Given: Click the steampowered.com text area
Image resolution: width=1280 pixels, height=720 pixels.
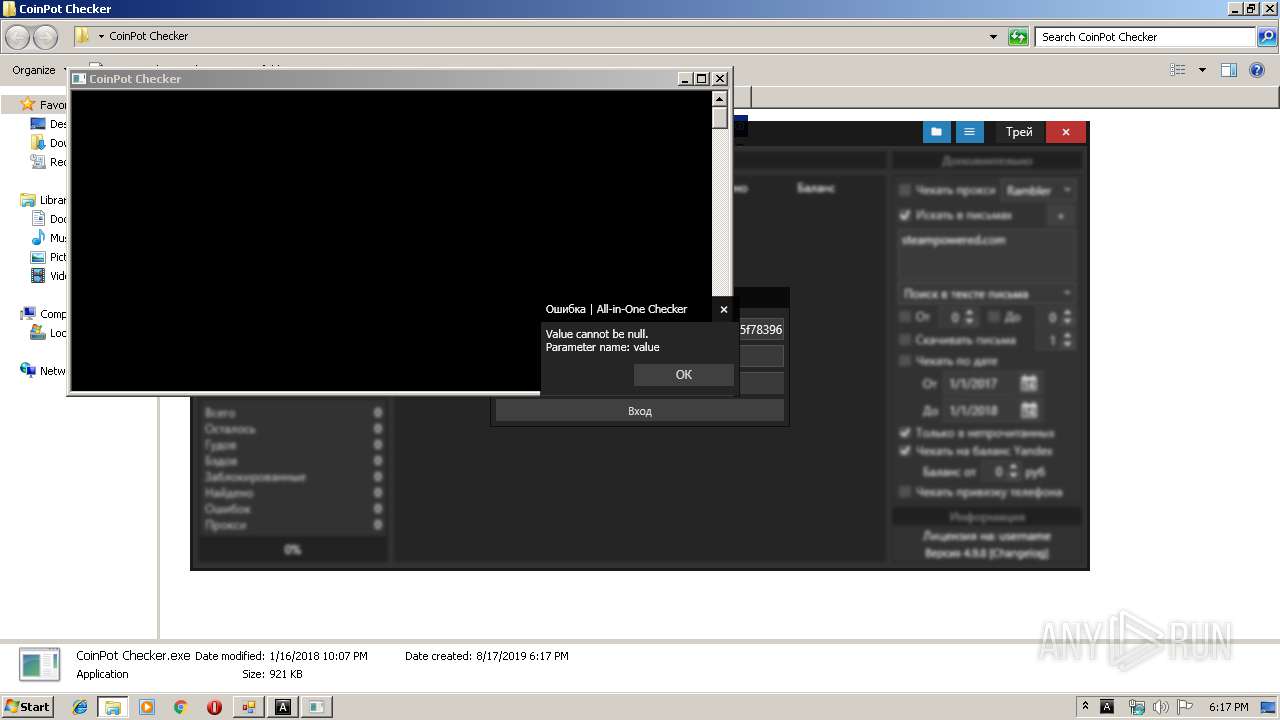Looking at the screenshot, I should [986, 254].
